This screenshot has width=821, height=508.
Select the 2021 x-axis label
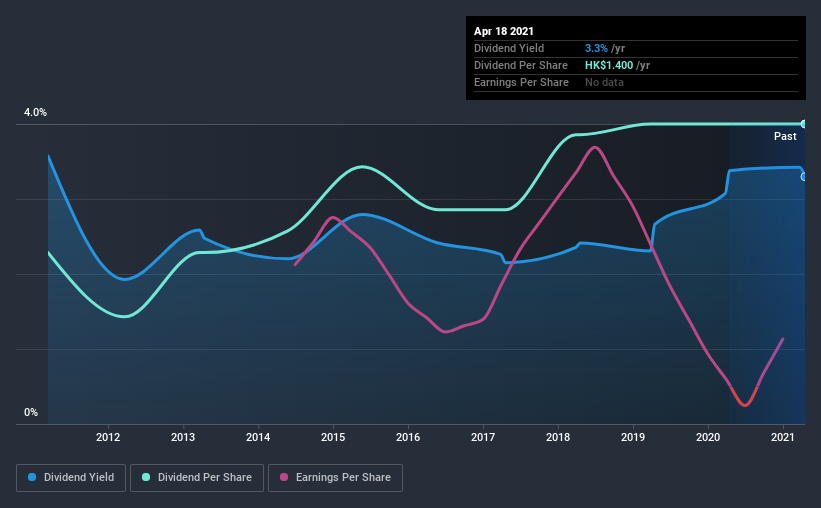(783, 437)
